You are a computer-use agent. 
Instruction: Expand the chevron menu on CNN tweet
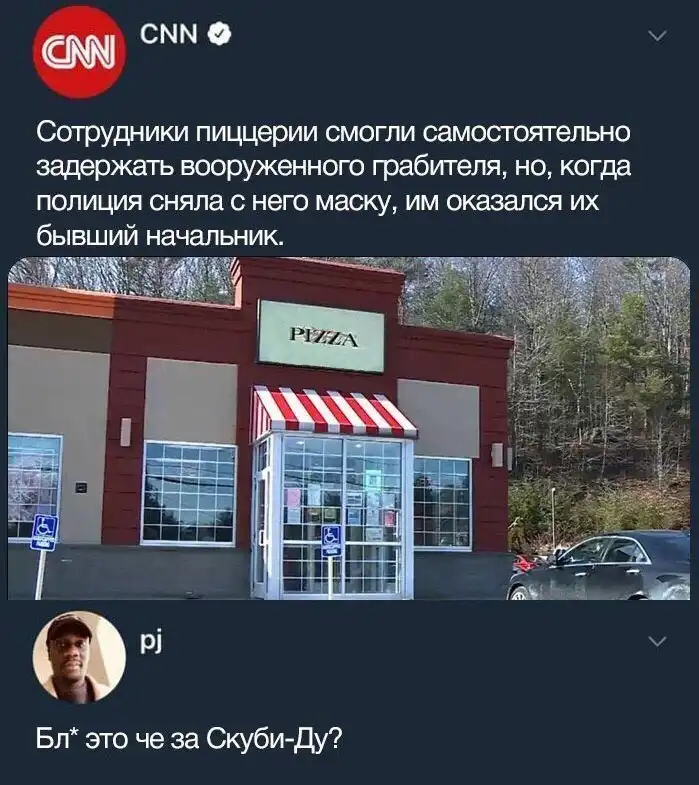(x=657, y=36)
